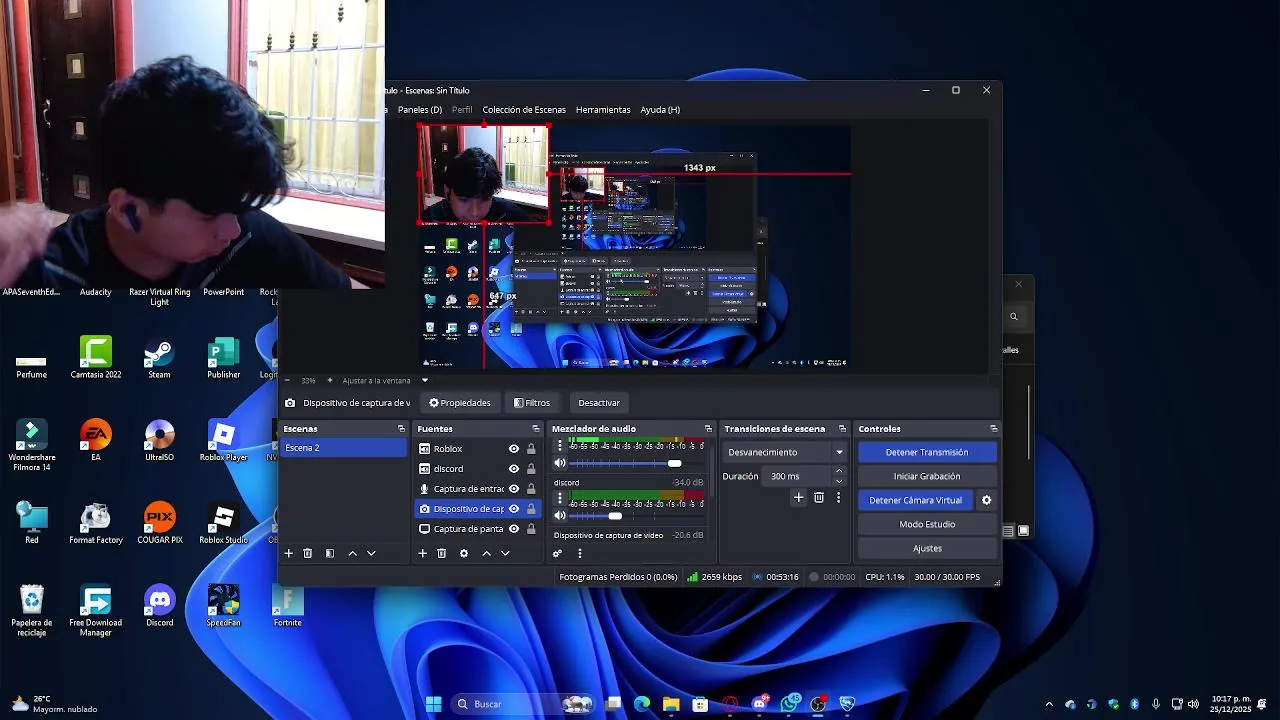Open Ajustes from Controles panel
This screenshot has height=720, width=1280.
927,548
